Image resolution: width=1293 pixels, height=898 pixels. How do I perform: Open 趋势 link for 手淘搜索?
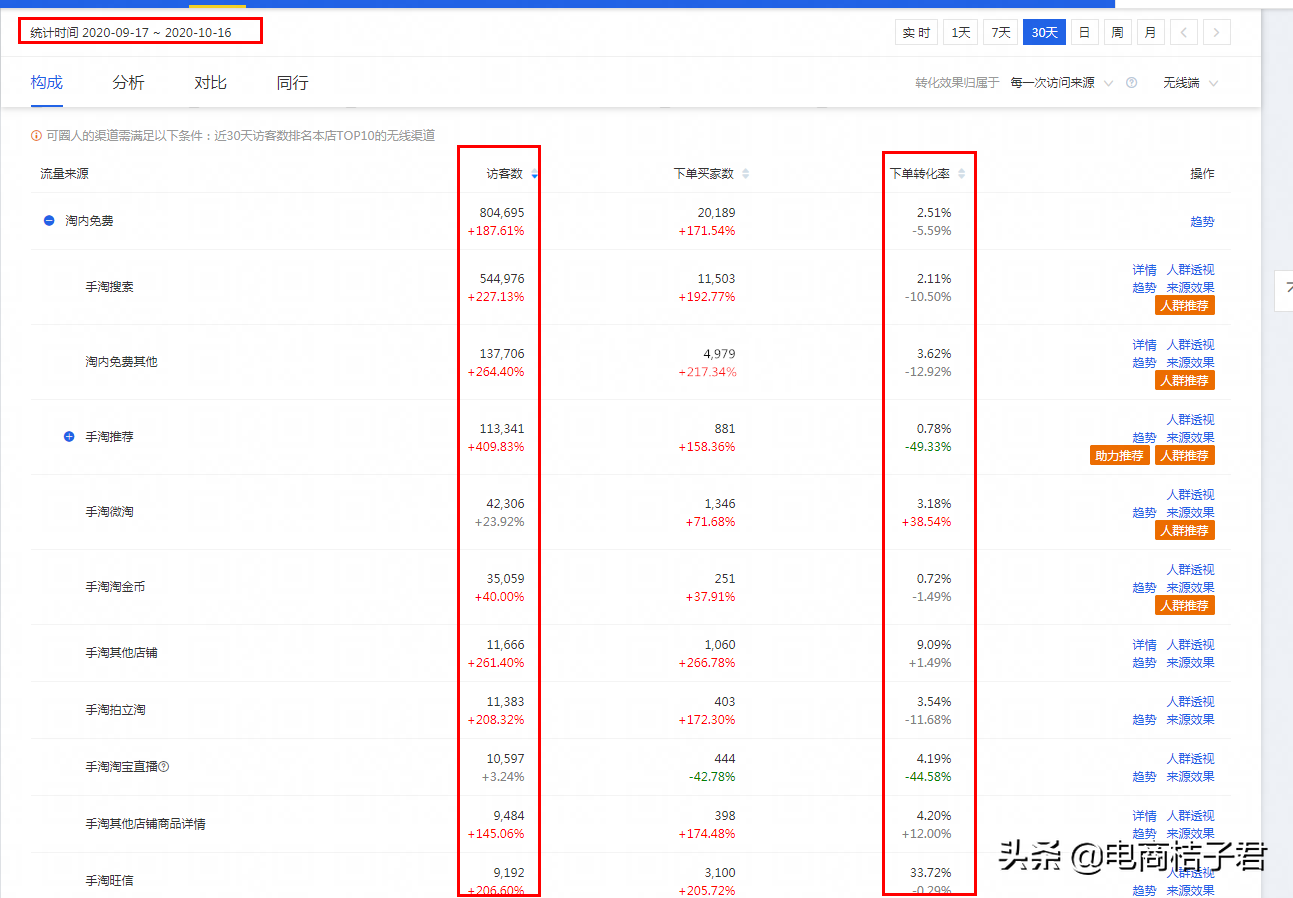[1144, 288]
